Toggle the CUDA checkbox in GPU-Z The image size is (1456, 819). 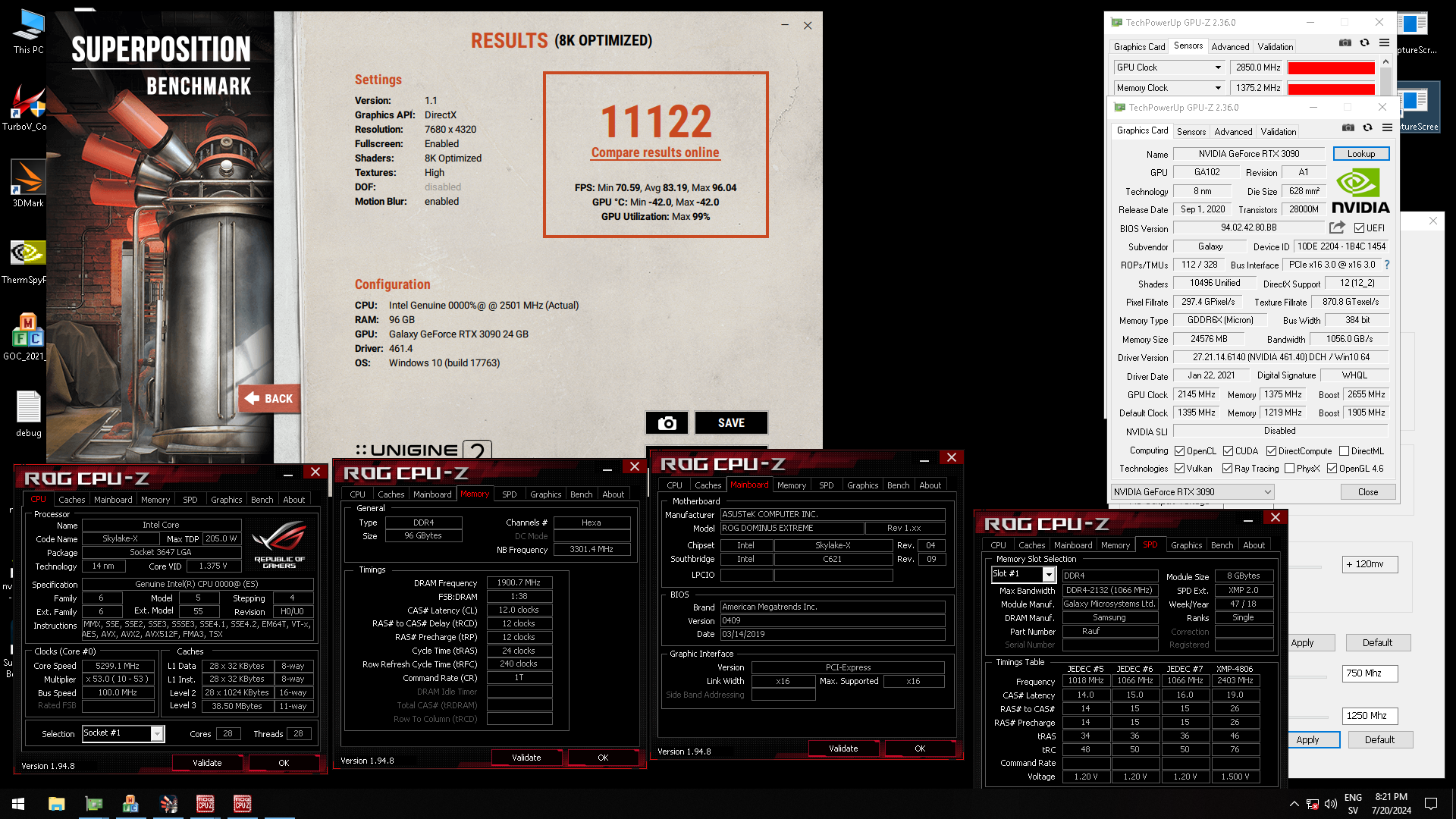(x=1228, y=451)
